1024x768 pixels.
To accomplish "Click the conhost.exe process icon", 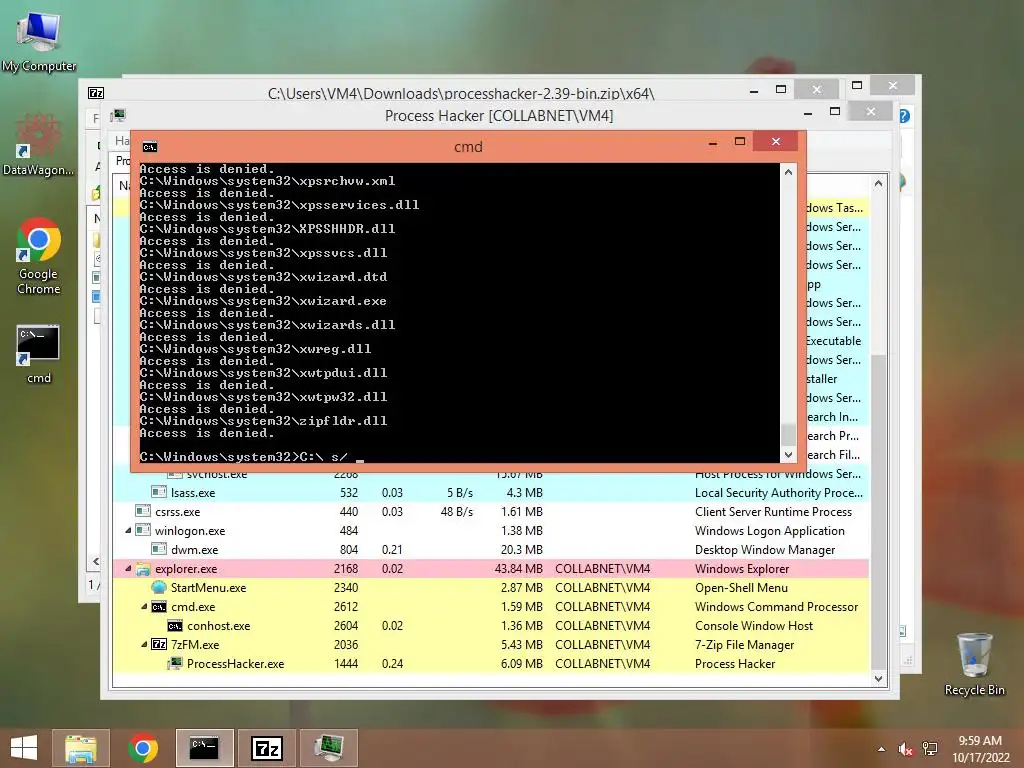I will tap(174, 626).
